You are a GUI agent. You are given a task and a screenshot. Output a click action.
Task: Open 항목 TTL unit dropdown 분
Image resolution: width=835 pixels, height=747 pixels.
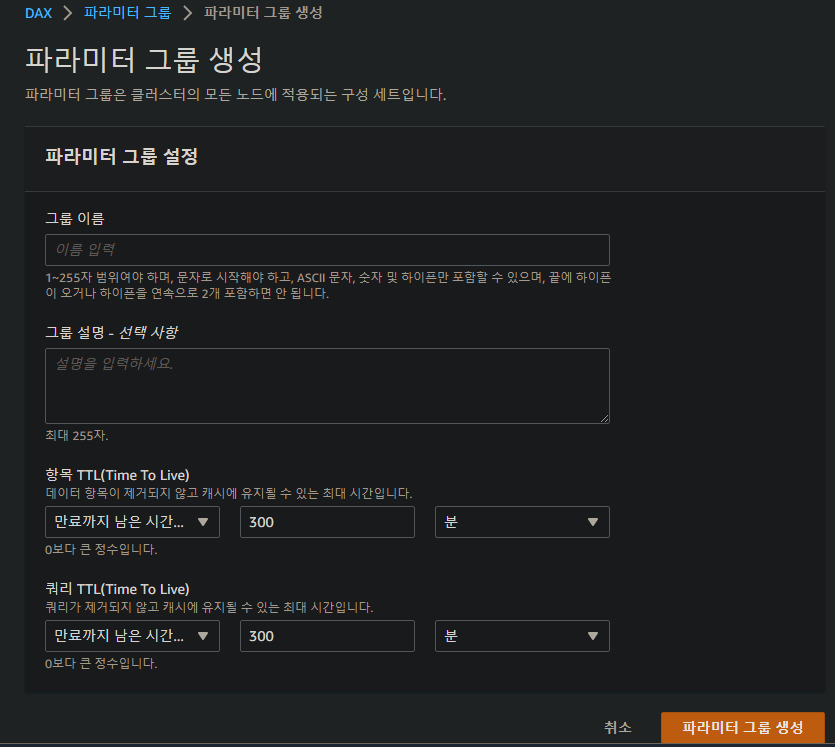pos(522,522)
